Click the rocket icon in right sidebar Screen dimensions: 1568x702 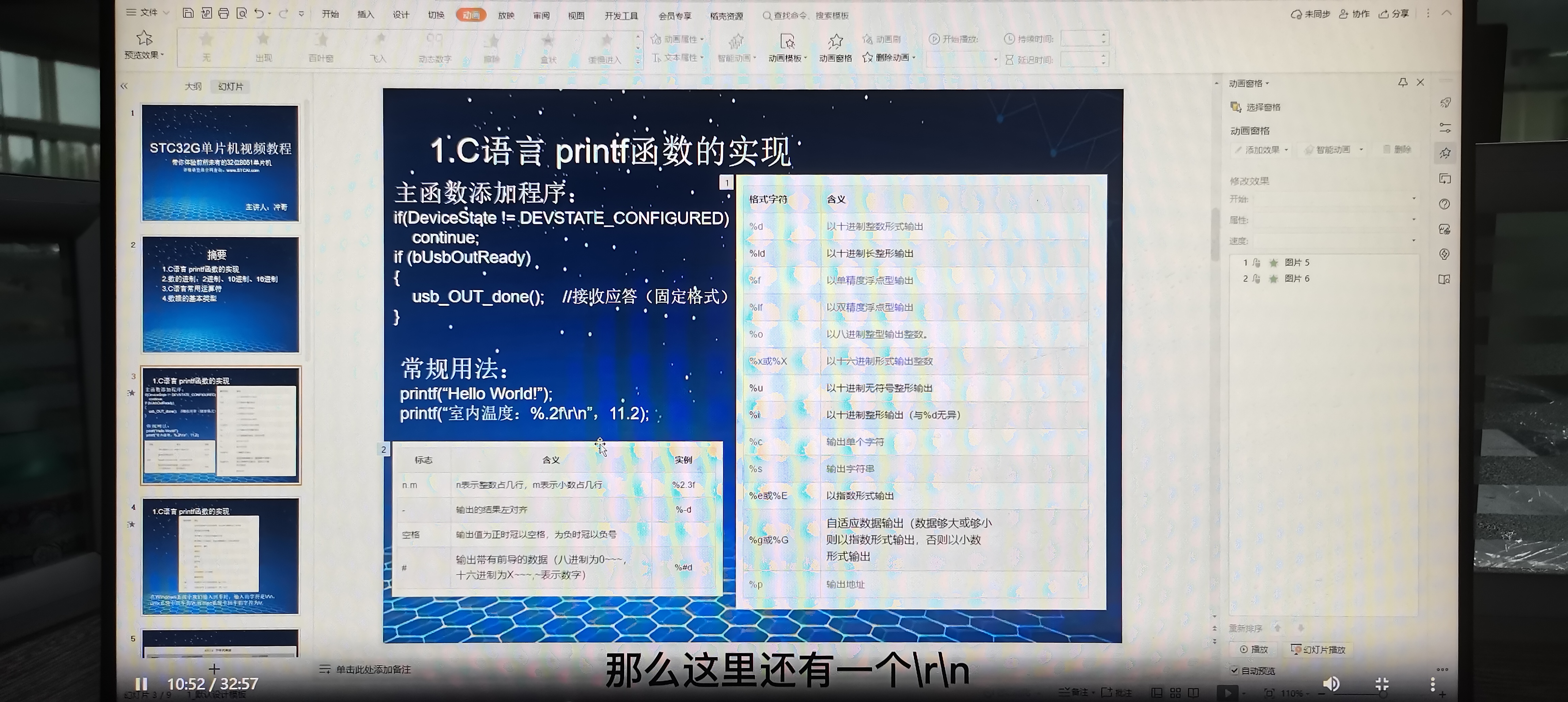pos(1445,103)
